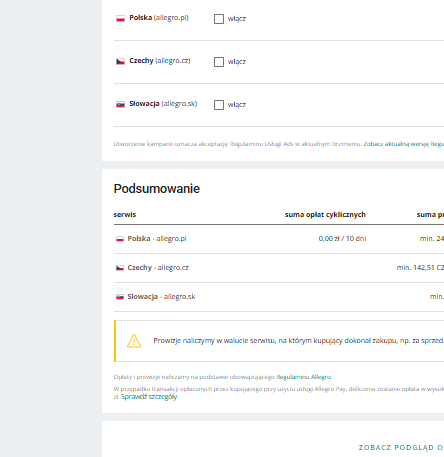The width and height of the screenshot is (444, 457).
Task: Enable the Czechy (allegro.cz) włącz checkbox
Action: [x=219, y=62]
